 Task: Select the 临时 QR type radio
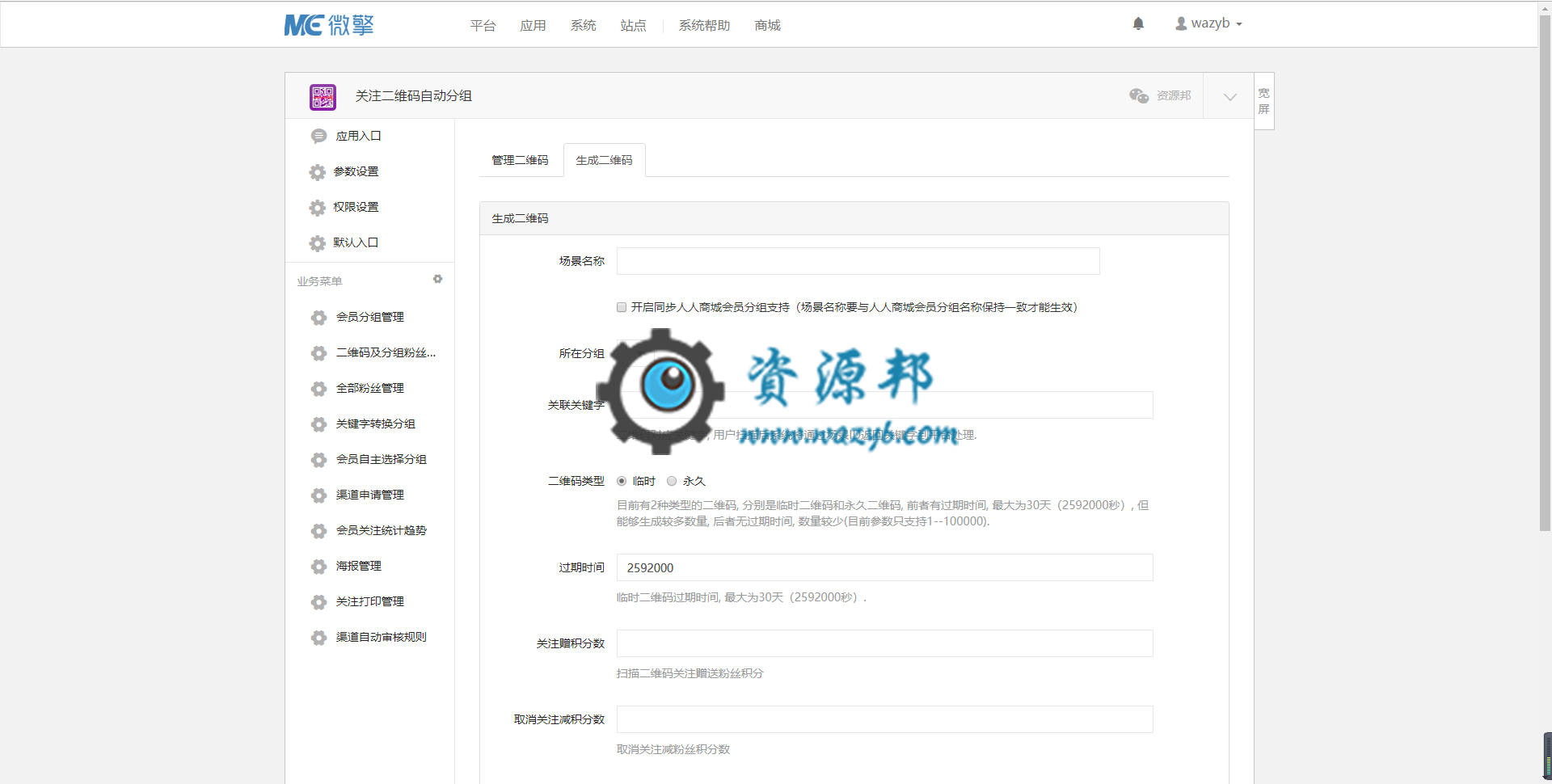pos(622,481)
